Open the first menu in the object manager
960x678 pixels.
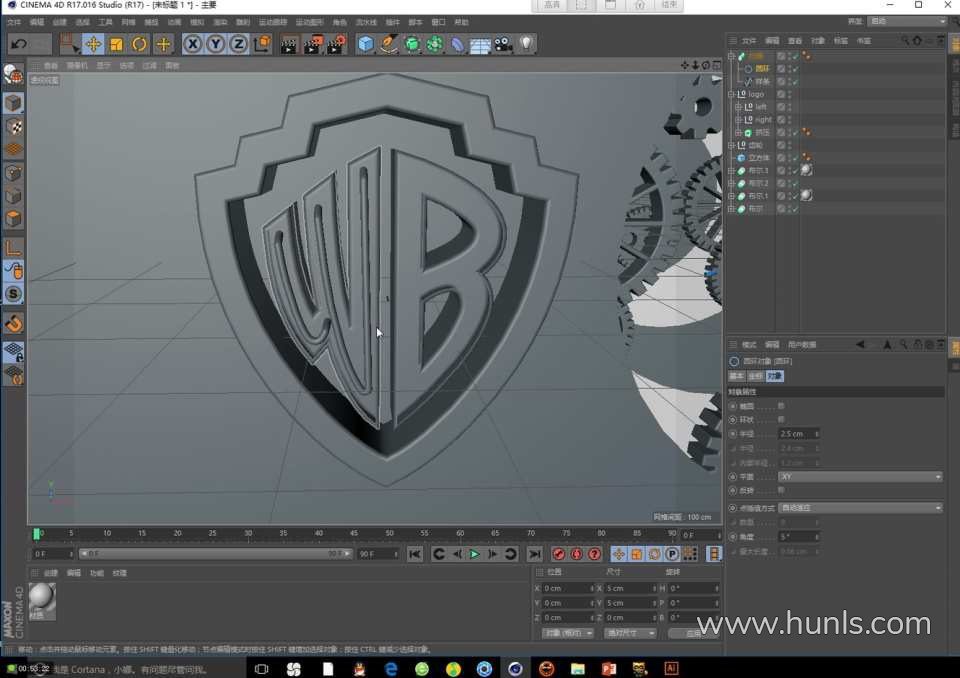[x=749, y=40]
